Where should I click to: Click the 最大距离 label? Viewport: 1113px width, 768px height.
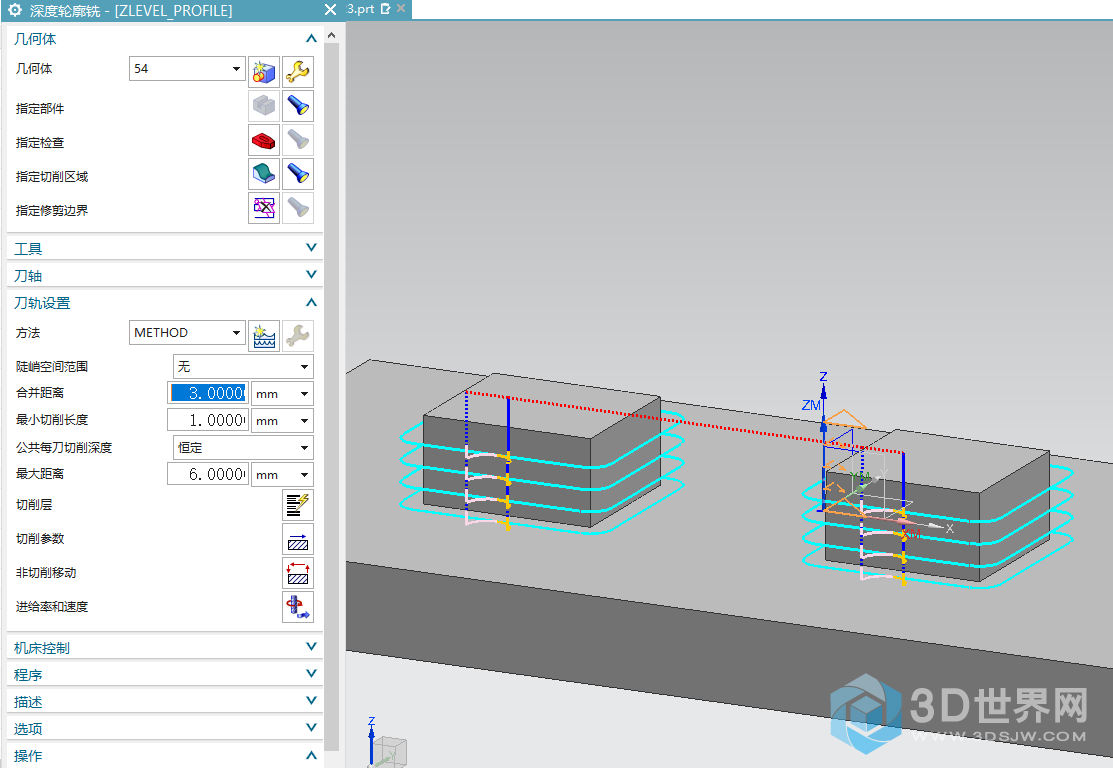[x=40, y=474]
